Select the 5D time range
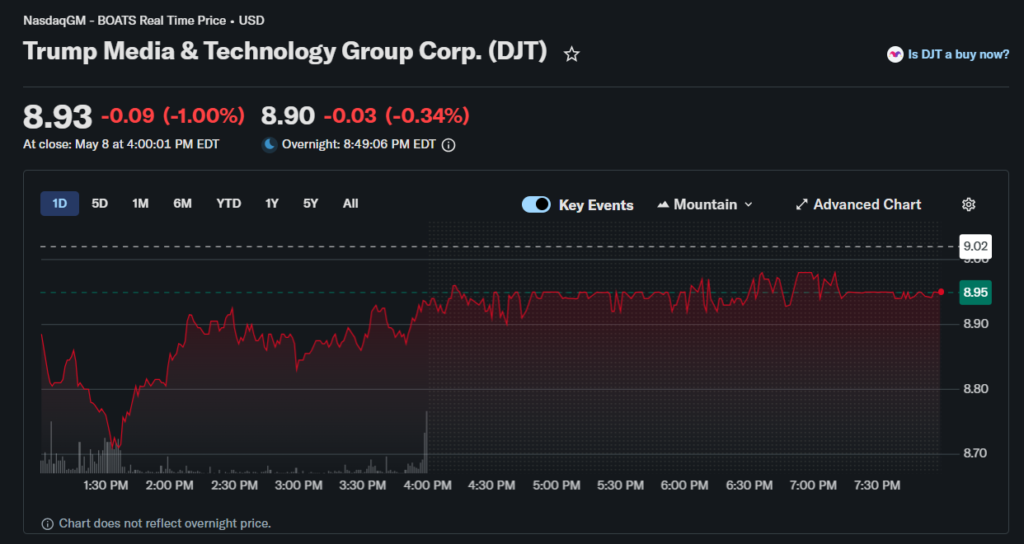Viewport: 1024px width, 544px height. click(99, 204)
